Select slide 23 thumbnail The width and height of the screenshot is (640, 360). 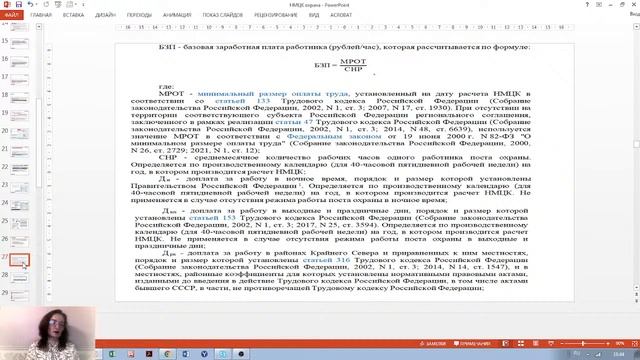coord(19,187)
